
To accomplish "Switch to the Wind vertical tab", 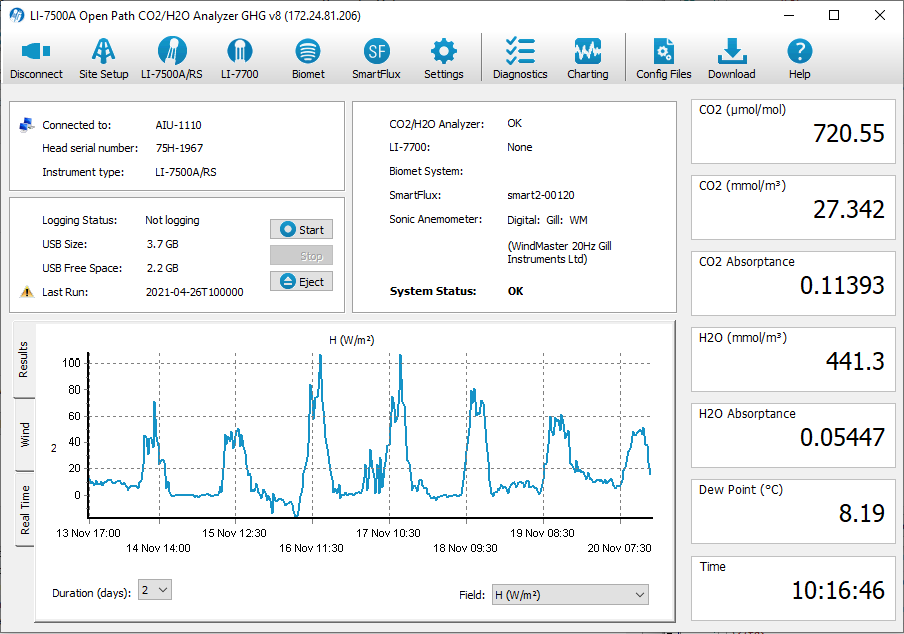I will point(24,434).
